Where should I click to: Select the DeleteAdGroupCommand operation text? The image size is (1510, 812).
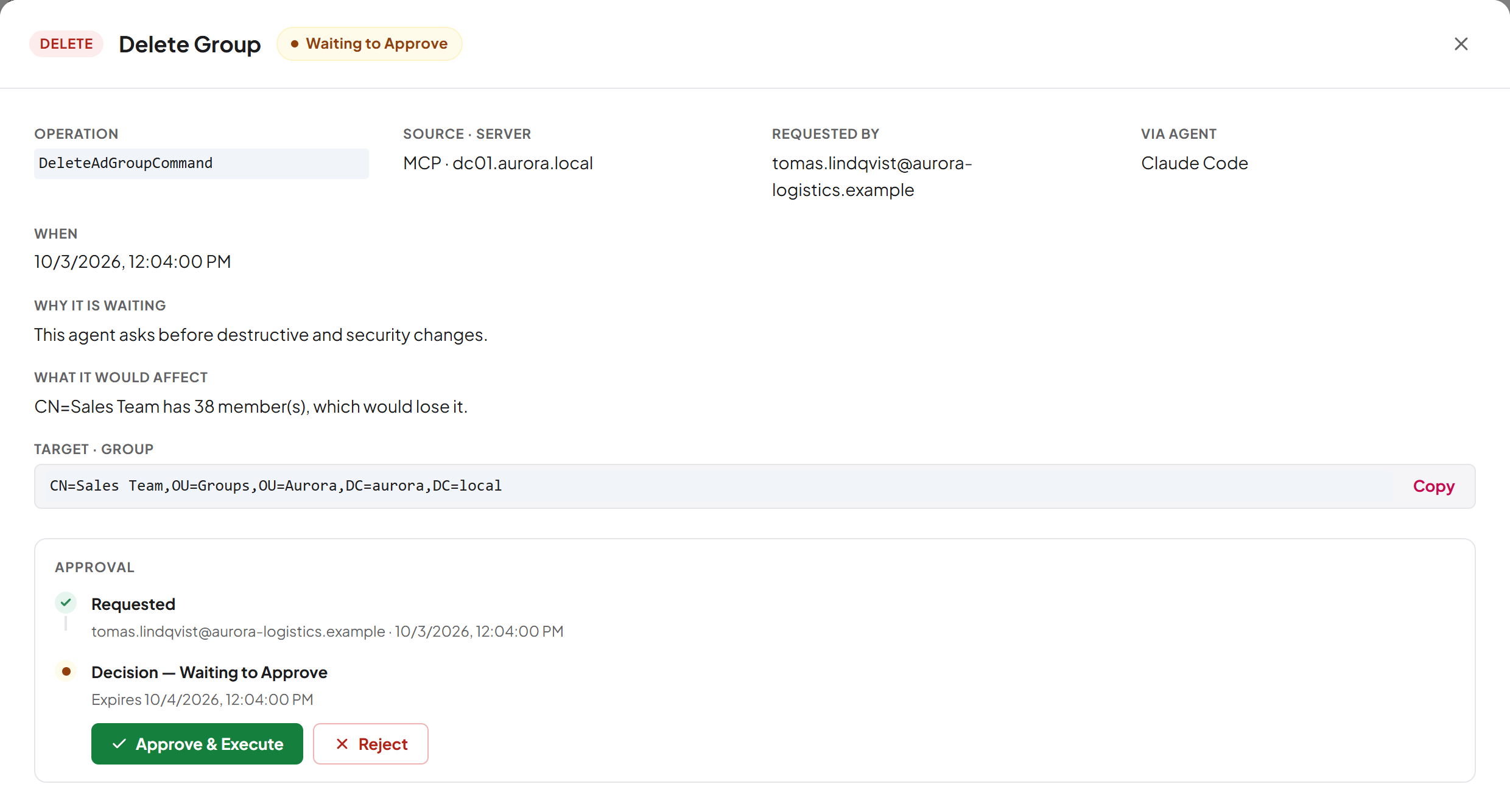[x=125, y=163]
